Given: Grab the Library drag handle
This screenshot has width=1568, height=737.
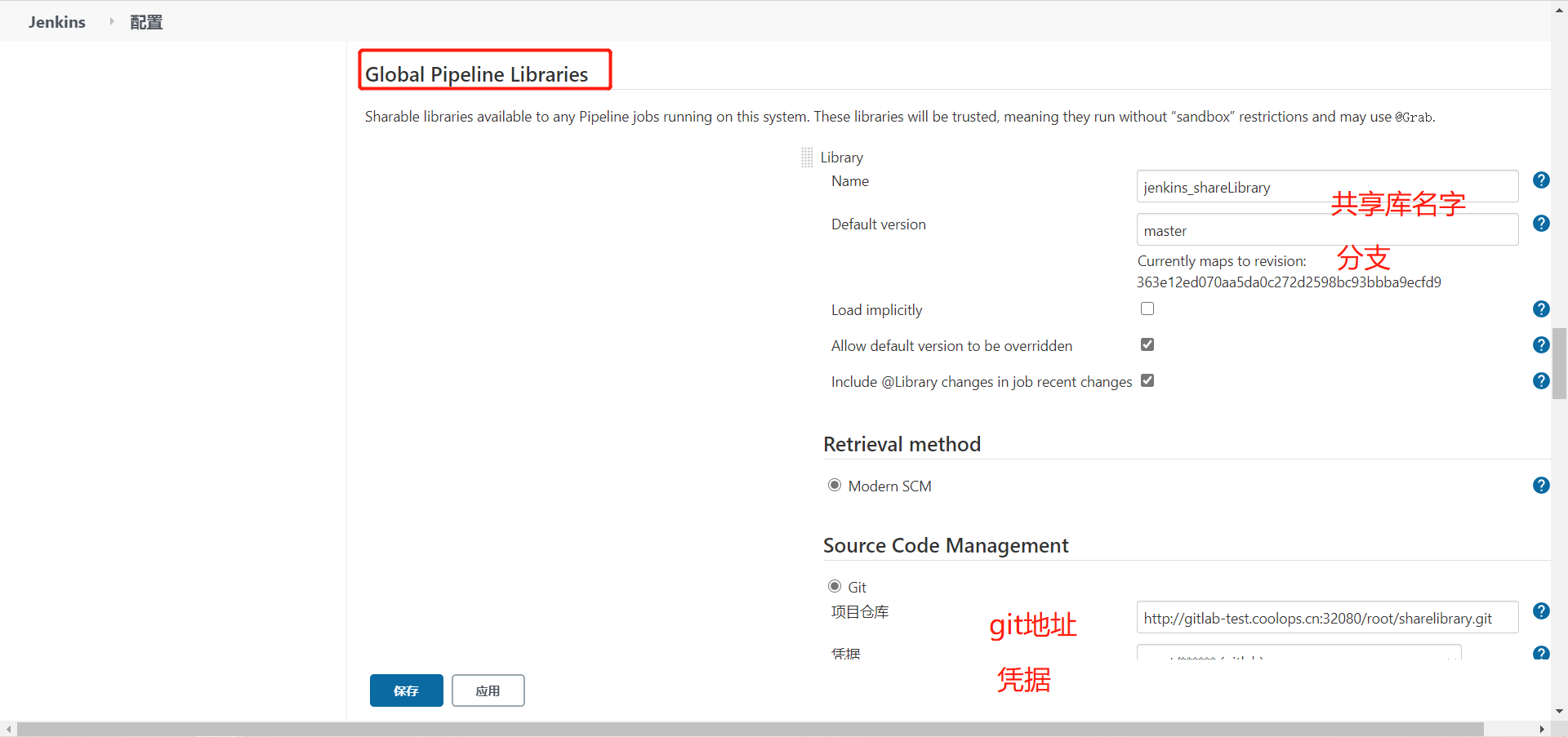Looking at the screenshot, I should click(807, 157).
